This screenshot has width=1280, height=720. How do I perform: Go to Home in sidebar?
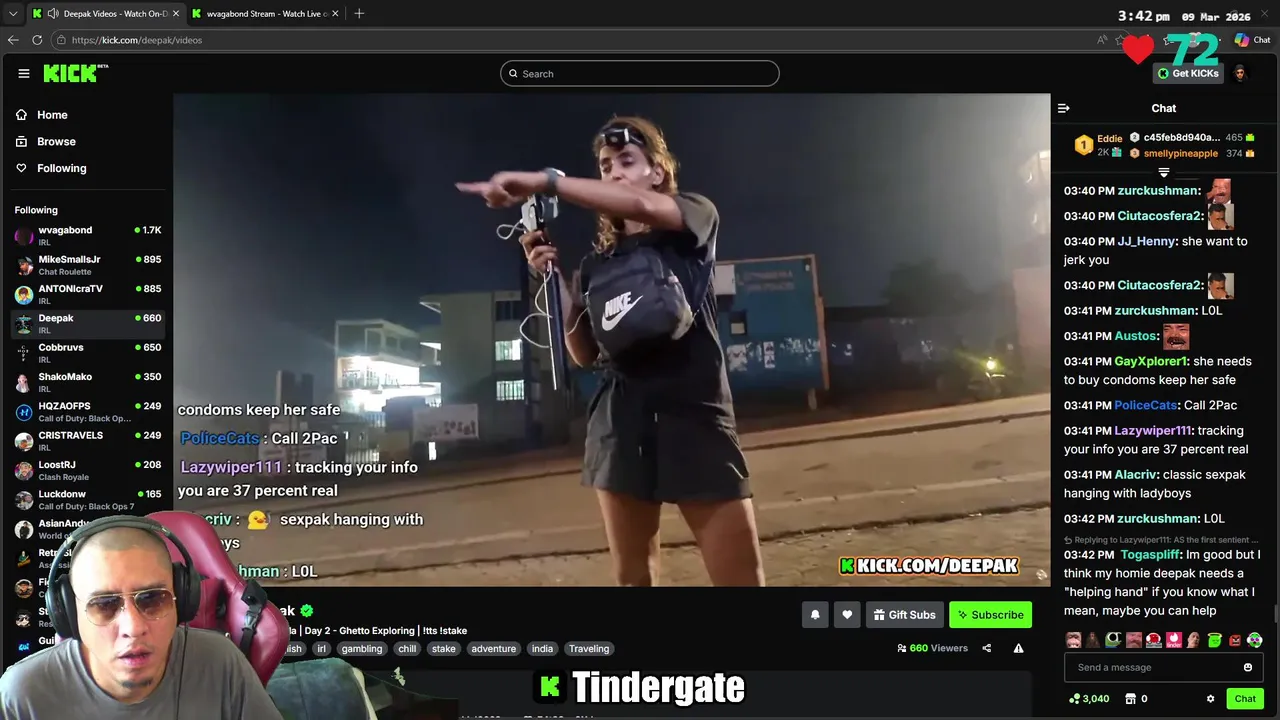[42, 115]
